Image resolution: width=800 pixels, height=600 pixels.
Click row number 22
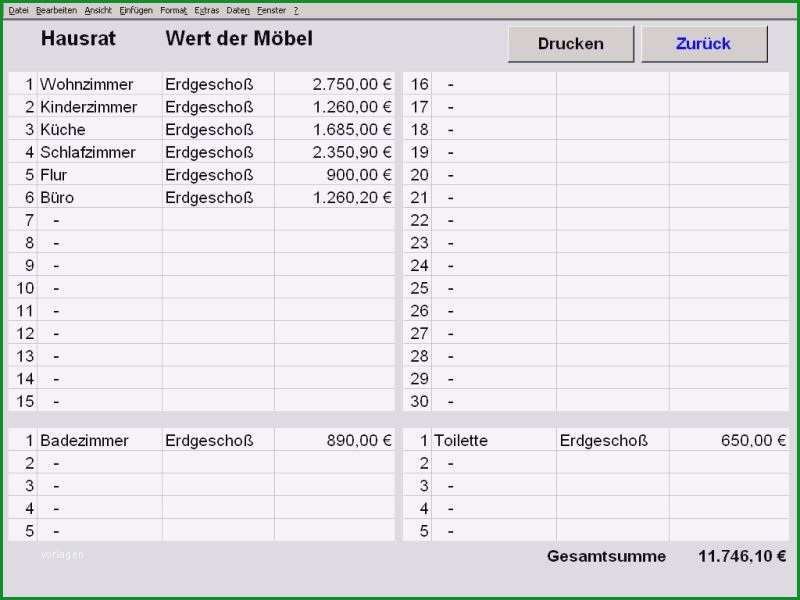[x=419, y=220]
